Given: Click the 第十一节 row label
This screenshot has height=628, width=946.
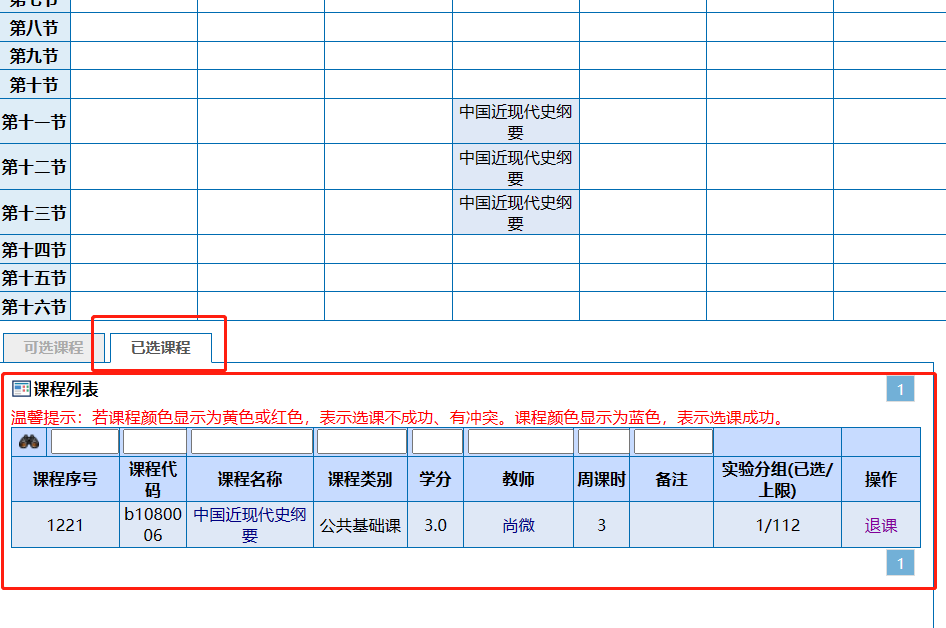Looking at the screenshot, I should (x=34, y=122).
